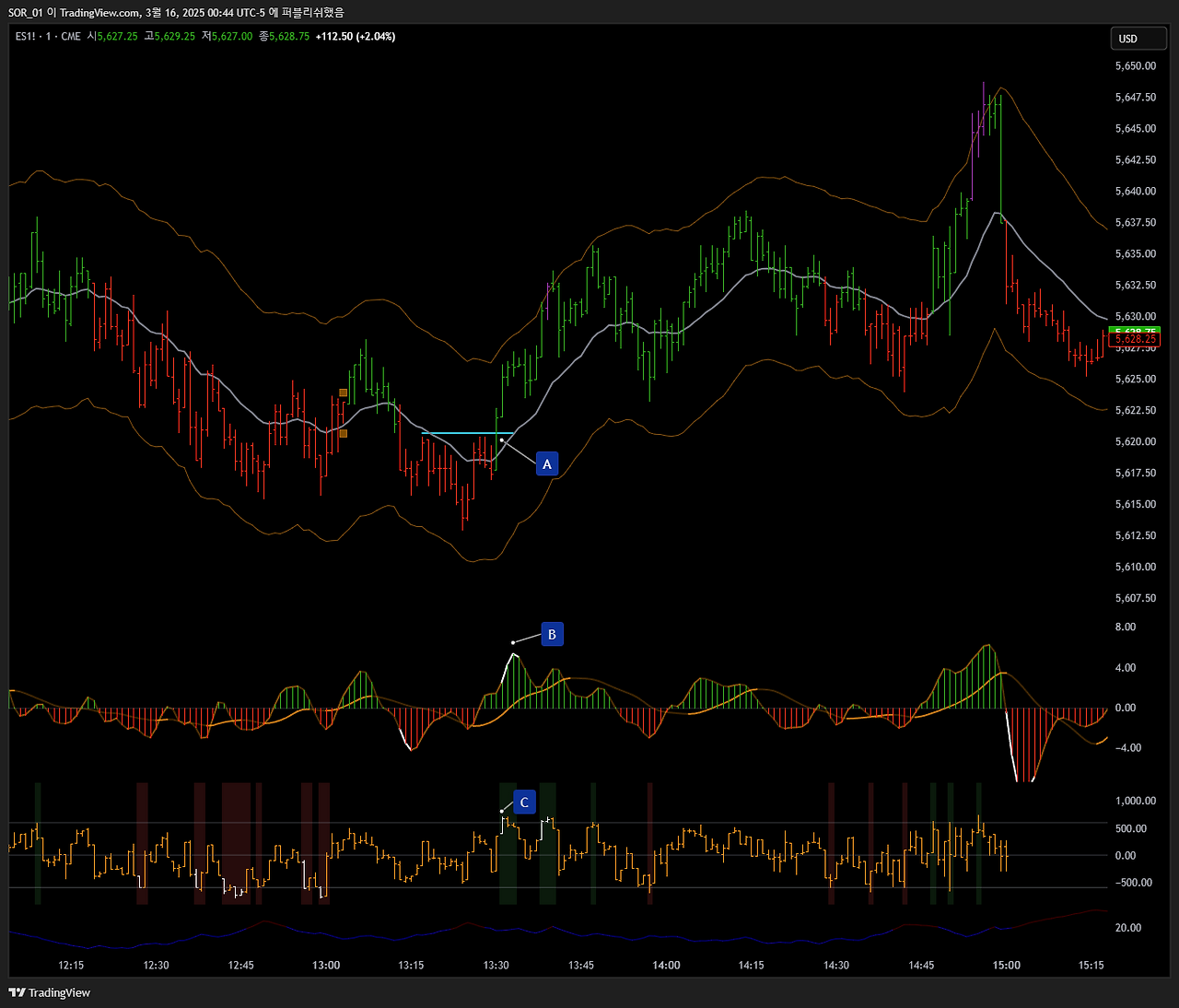This screenshot has height=1008, width=1179.
Task: Click the 1,000.00 indicator axis label
Action: tap(1135, 802)
